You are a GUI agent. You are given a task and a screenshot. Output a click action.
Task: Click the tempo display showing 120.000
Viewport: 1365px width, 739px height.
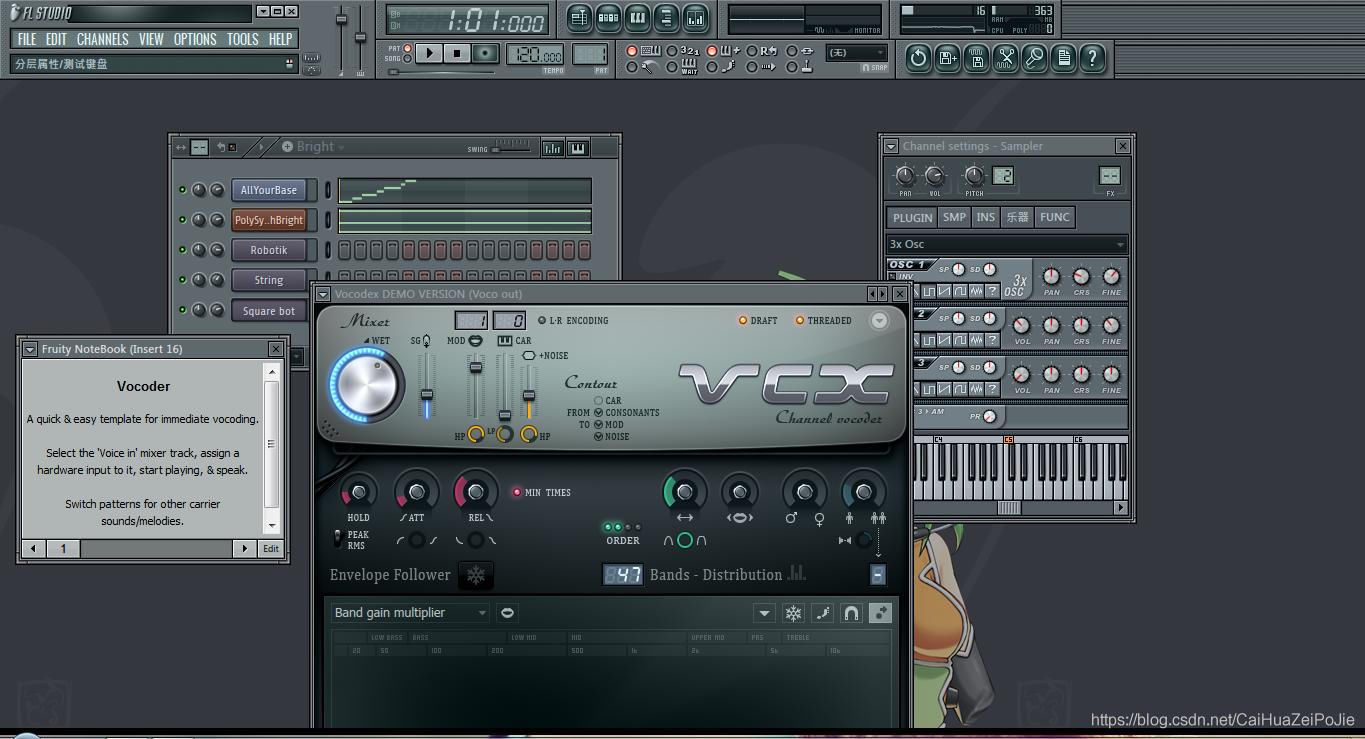click(536, 54)
